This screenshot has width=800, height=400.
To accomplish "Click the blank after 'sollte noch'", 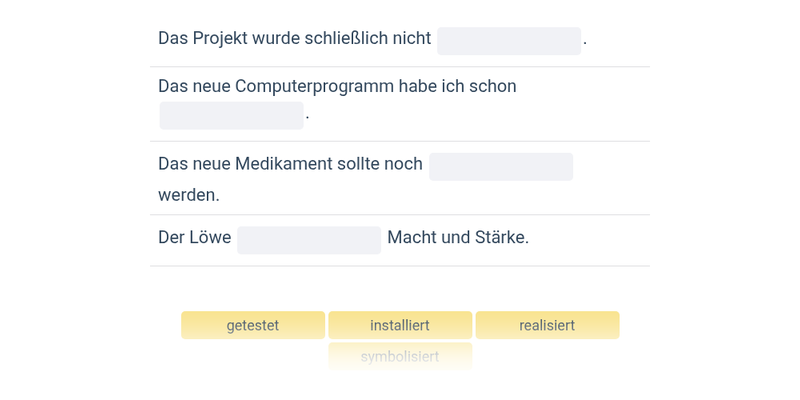I will [501, 167].
